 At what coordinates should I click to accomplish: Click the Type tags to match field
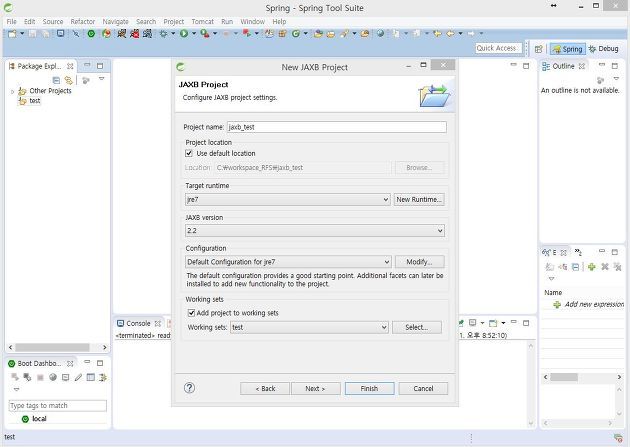tap(57, 406)
